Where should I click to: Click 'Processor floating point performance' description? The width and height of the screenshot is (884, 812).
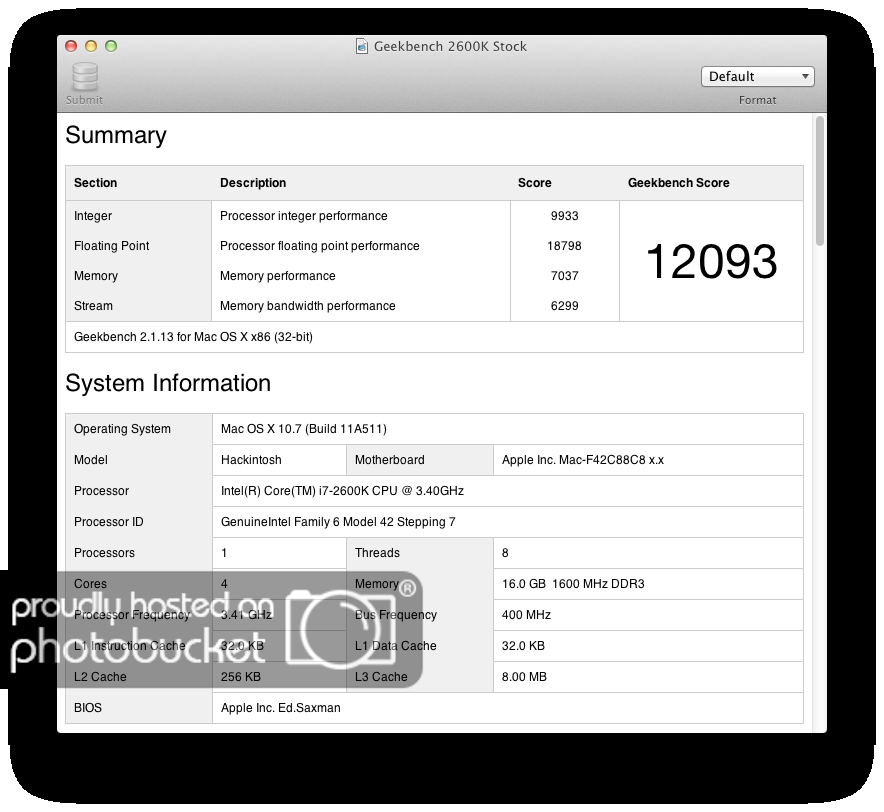pos(320,246)
